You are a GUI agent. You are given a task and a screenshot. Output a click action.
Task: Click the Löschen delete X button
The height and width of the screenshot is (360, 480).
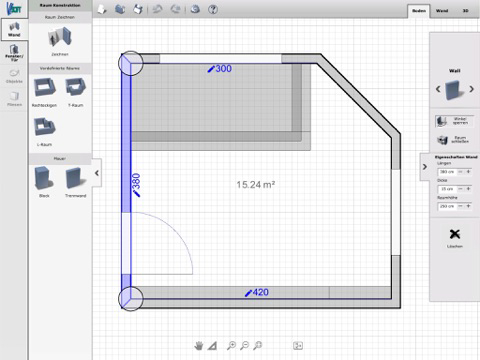[455, 234]
